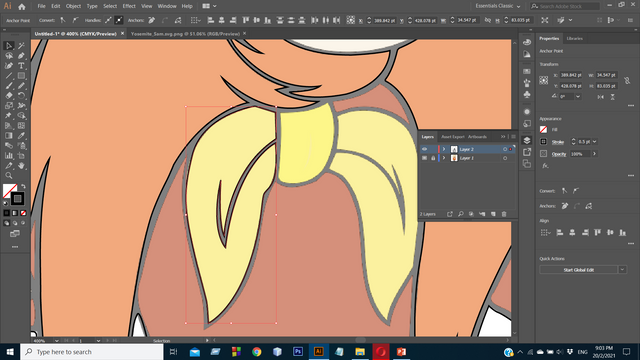Screen dimensions: 640x360
Task: Toggle visibility of Layer 1
Action: [x=424, y=158]
